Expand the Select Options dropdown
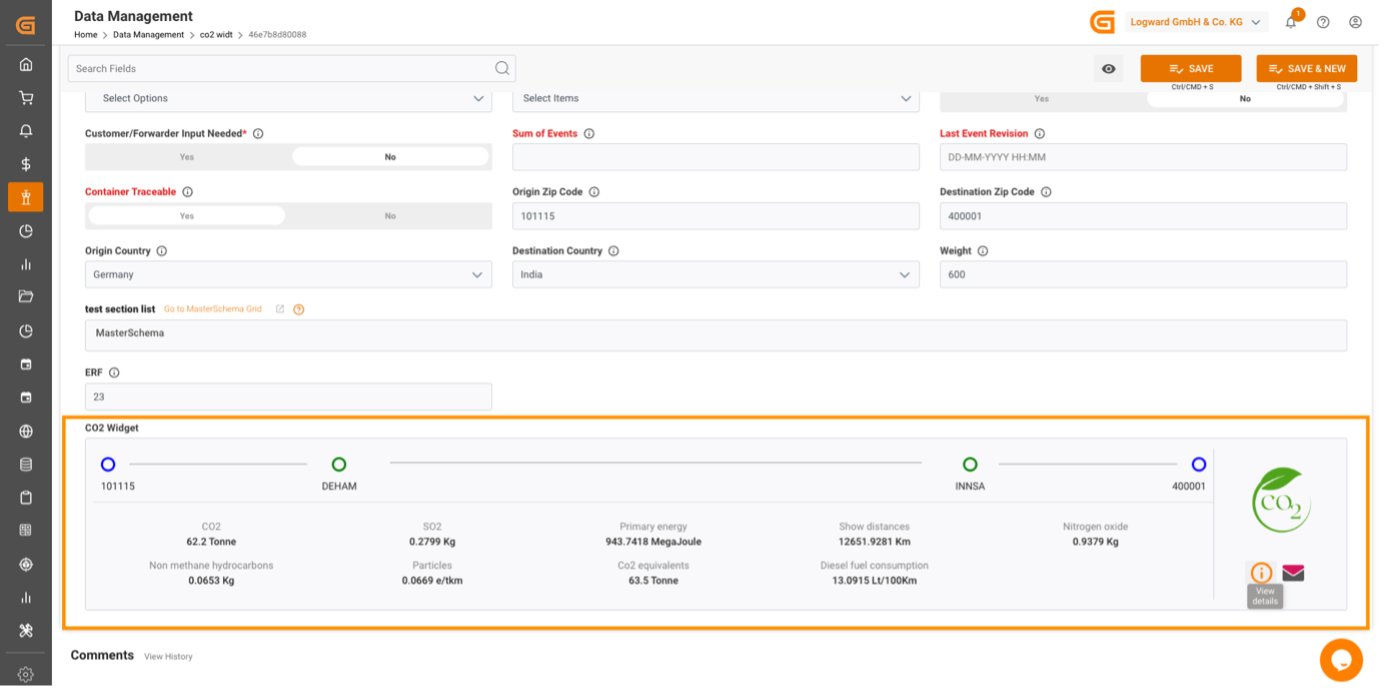The image size is (1384, 690). point(288,98)
